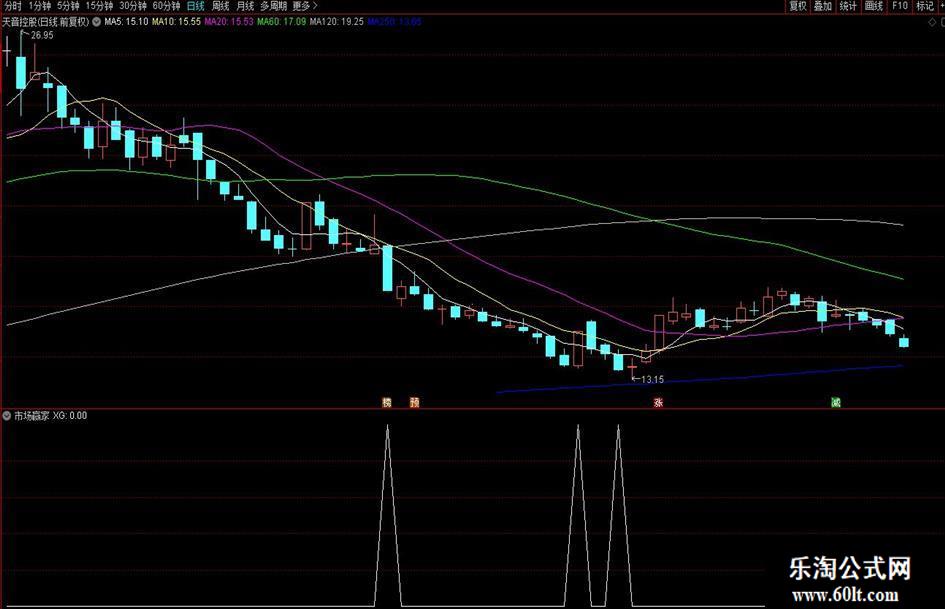Click the 市场赢家 indicator name
945x609 pixels.
click(32, 416)
